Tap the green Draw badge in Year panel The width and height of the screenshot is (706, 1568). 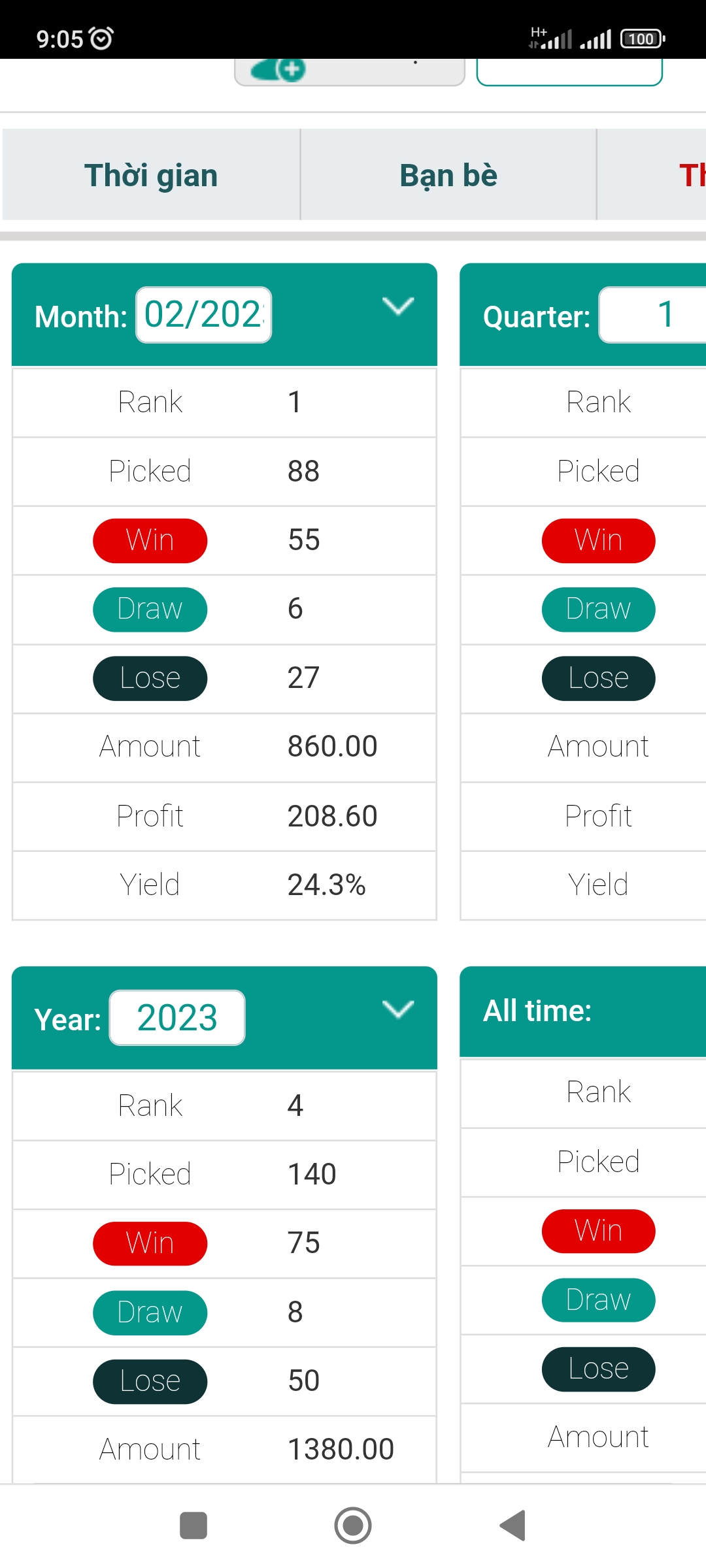150,1313
